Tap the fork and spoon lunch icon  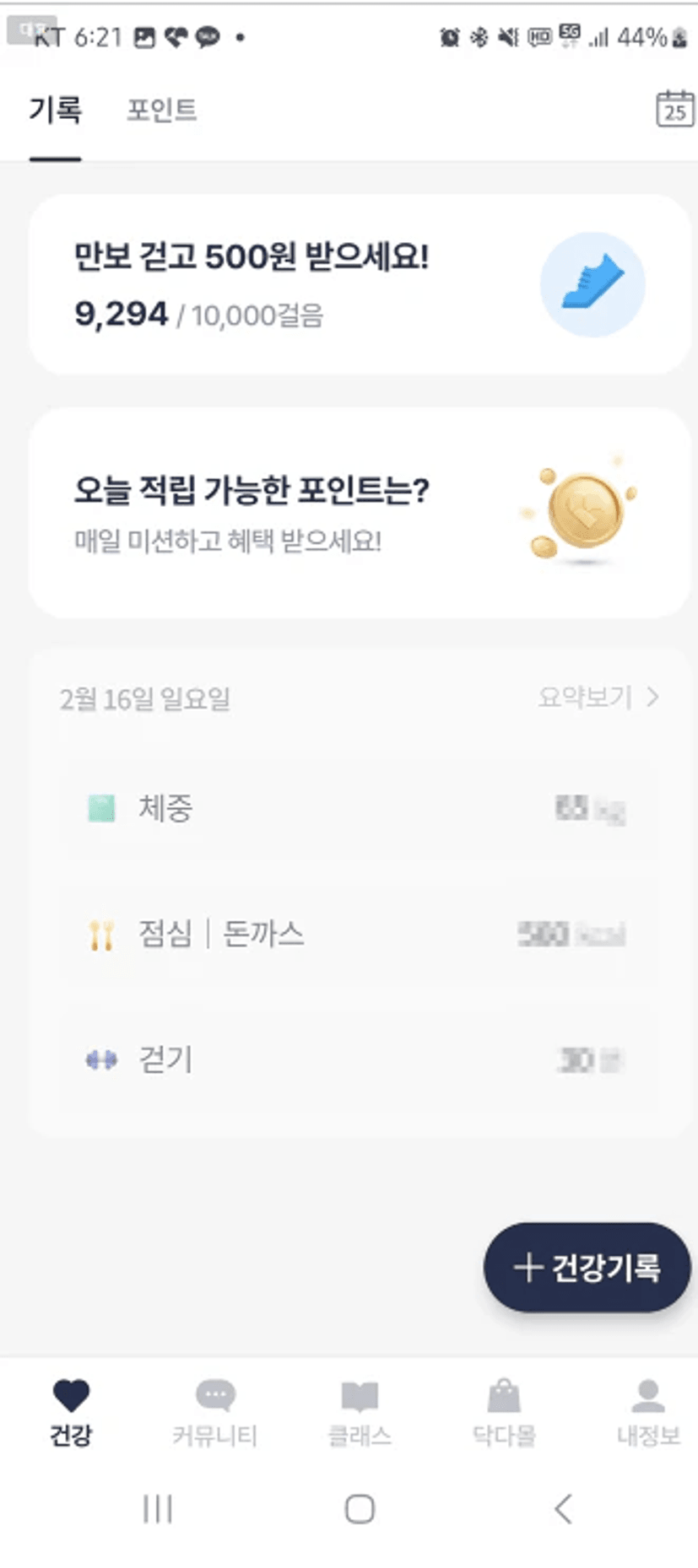click(101, 935)
